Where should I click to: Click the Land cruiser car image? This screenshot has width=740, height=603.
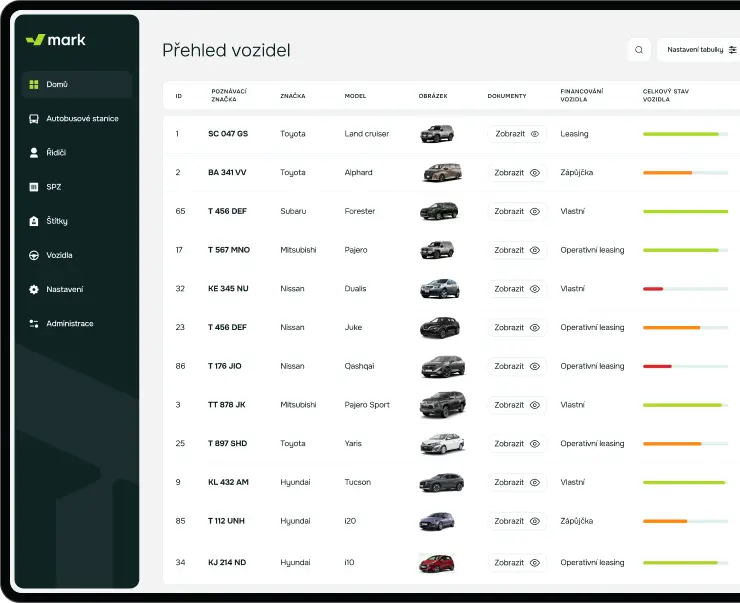[437, 134]
